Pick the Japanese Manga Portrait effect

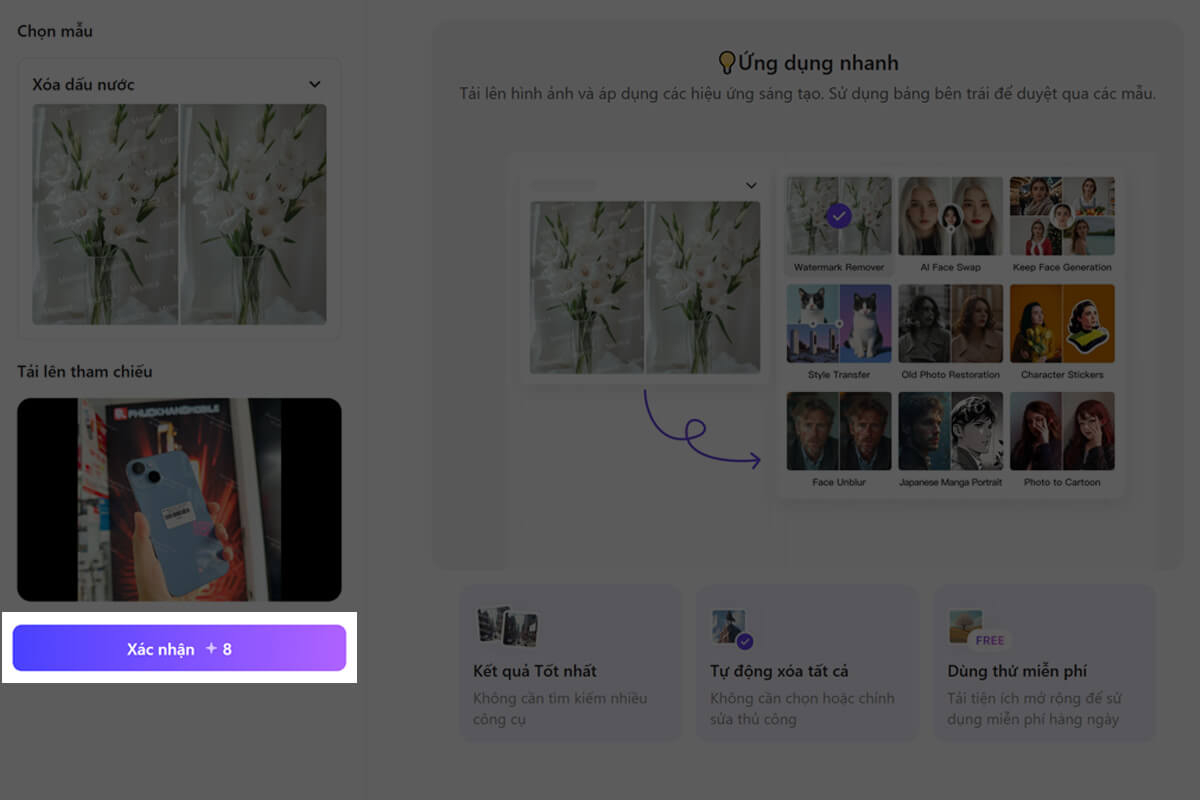(950, 432)
